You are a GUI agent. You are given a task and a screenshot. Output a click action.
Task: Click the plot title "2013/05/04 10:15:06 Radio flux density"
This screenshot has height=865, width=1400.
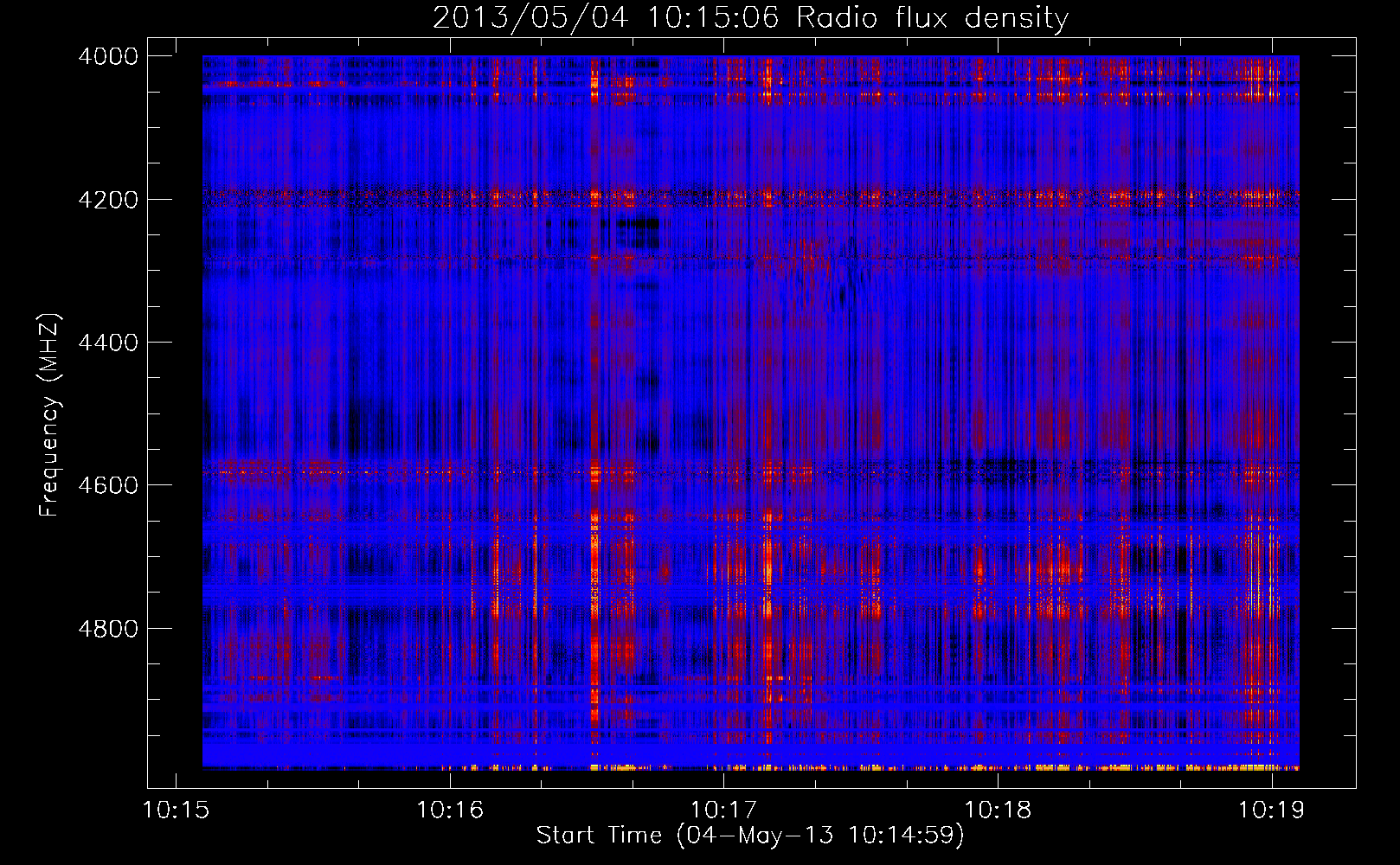[750, 18]
